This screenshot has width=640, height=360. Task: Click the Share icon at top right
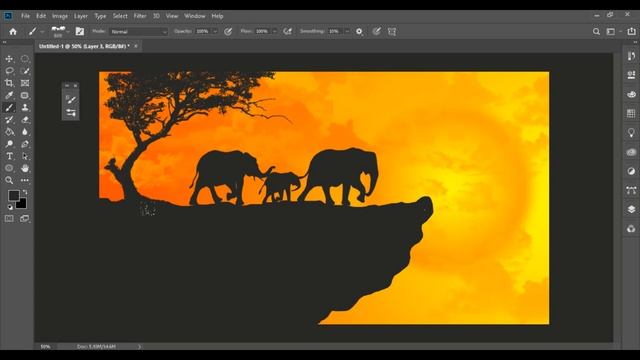pos(631,31)
